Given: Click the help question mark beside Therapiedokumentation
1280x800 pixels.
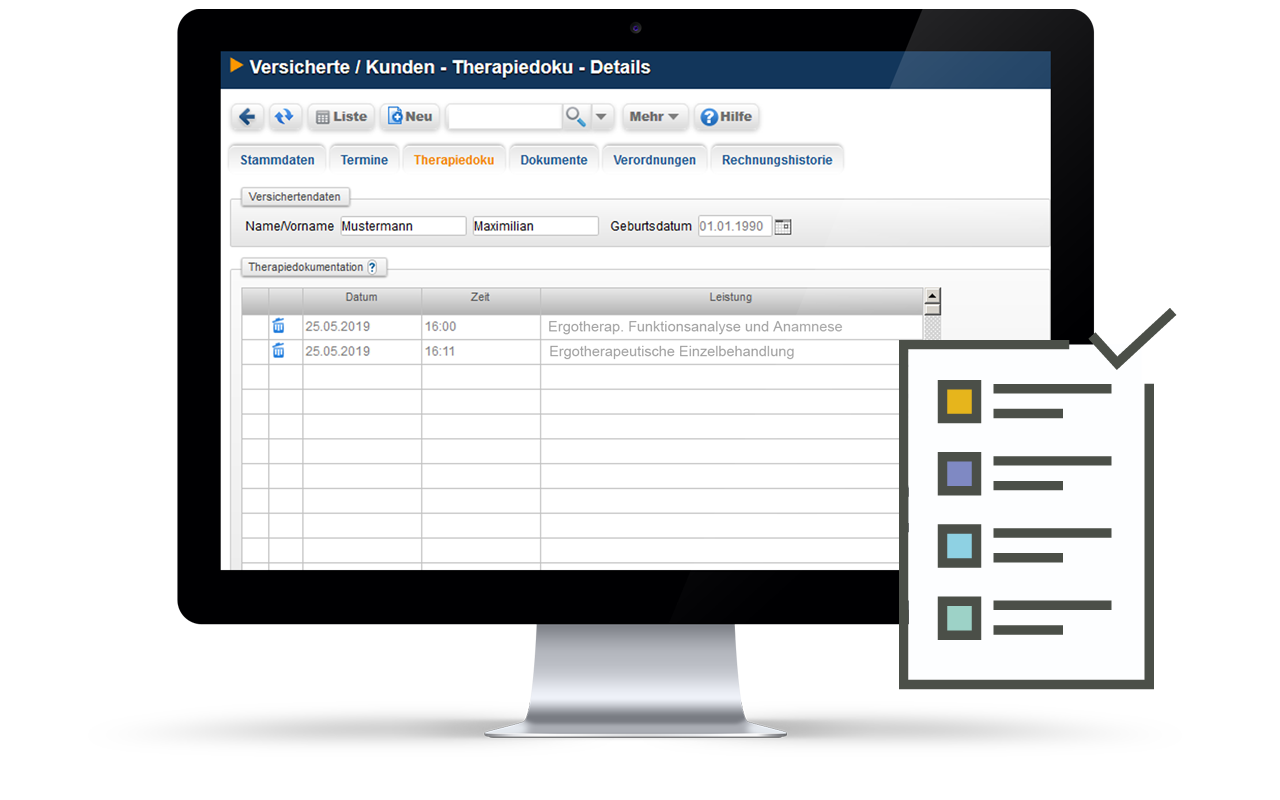Looking at the screenshot, I should (x=372, y=267).
